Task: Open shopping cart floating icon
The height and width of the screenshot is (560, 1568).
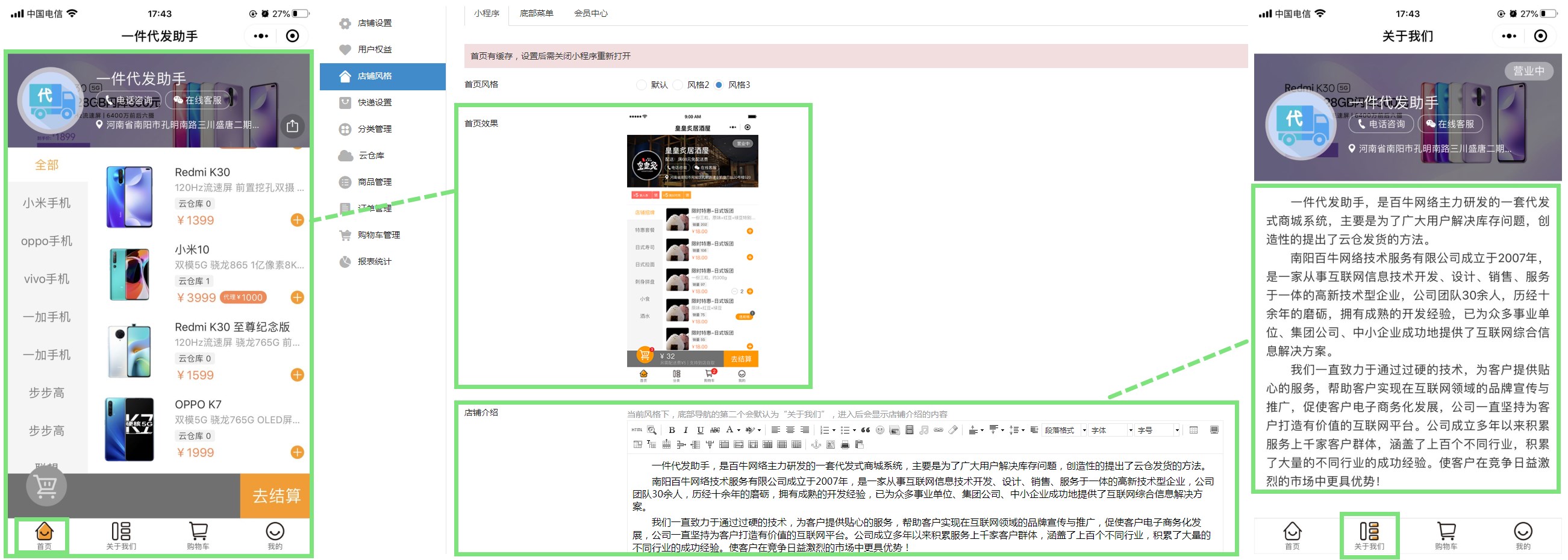Action: 46,485
